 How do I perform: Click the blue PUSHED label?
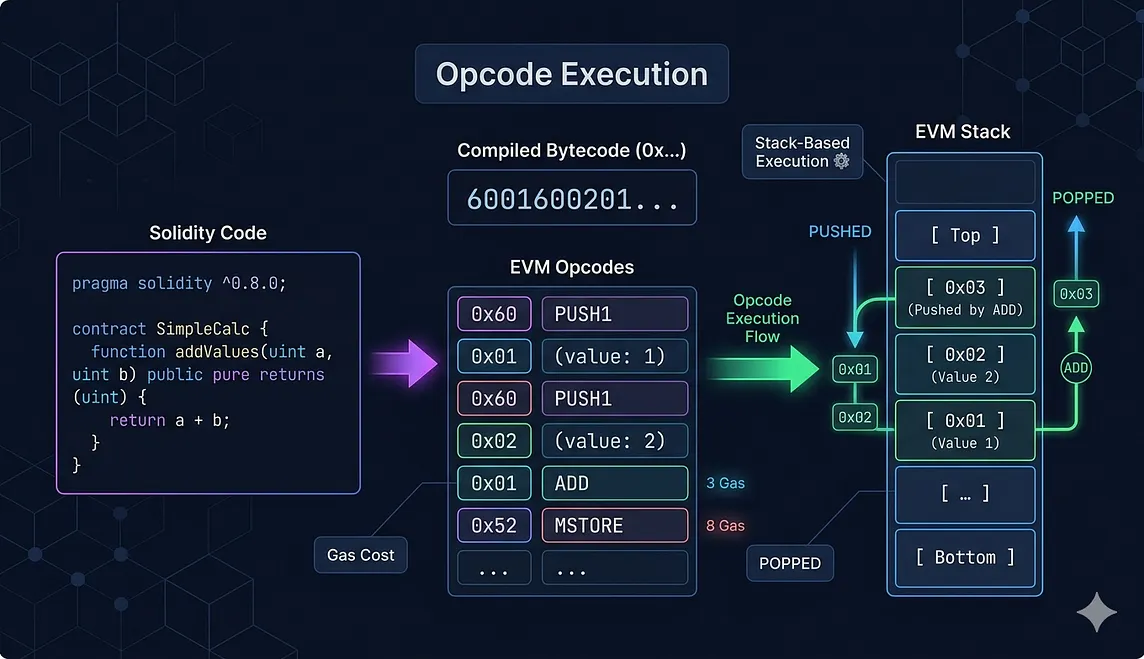tap(840, 231)
